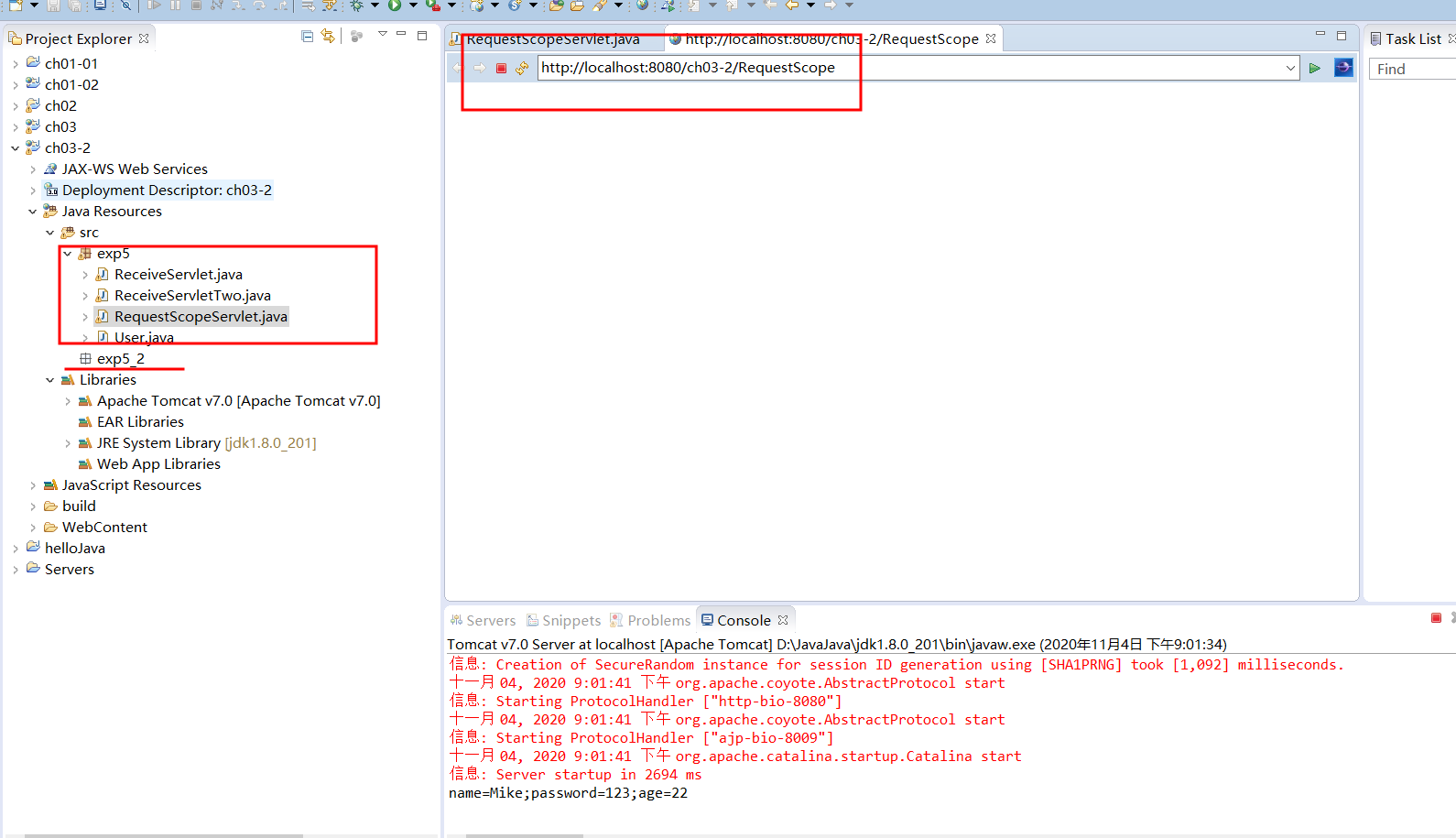Collapse the src folder

(50, 233)
